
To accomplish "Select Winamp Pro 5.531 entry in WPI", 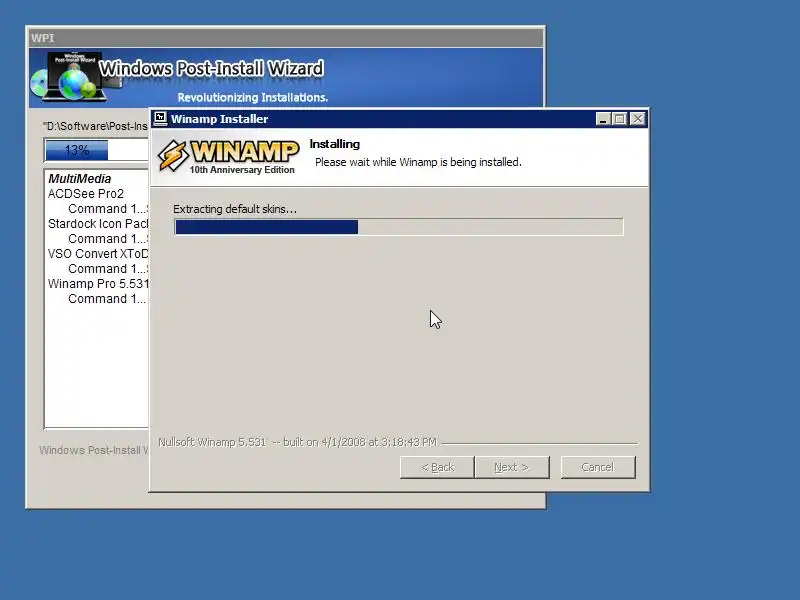I will 98,284.
